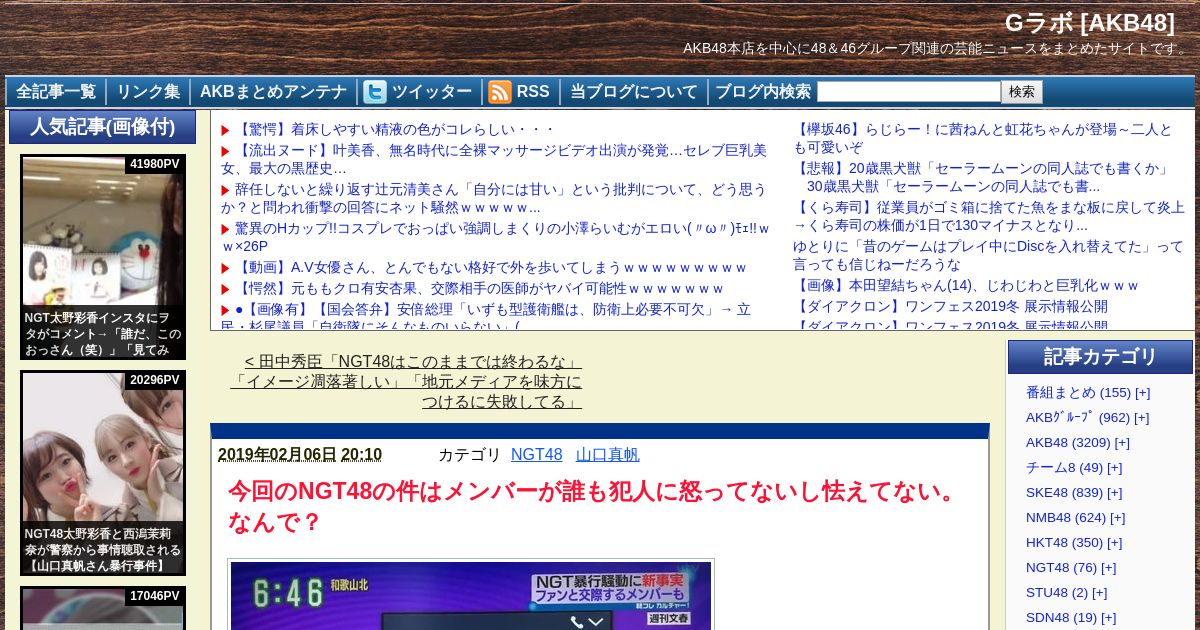Open AKBまとめアンテナ menu item
This screenshot has height=630, width=1200.
(x=273, y=92)
